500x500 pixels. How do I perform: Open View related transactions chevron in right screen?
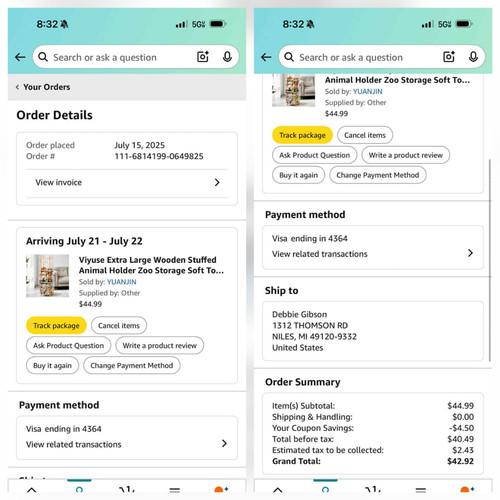470,253
